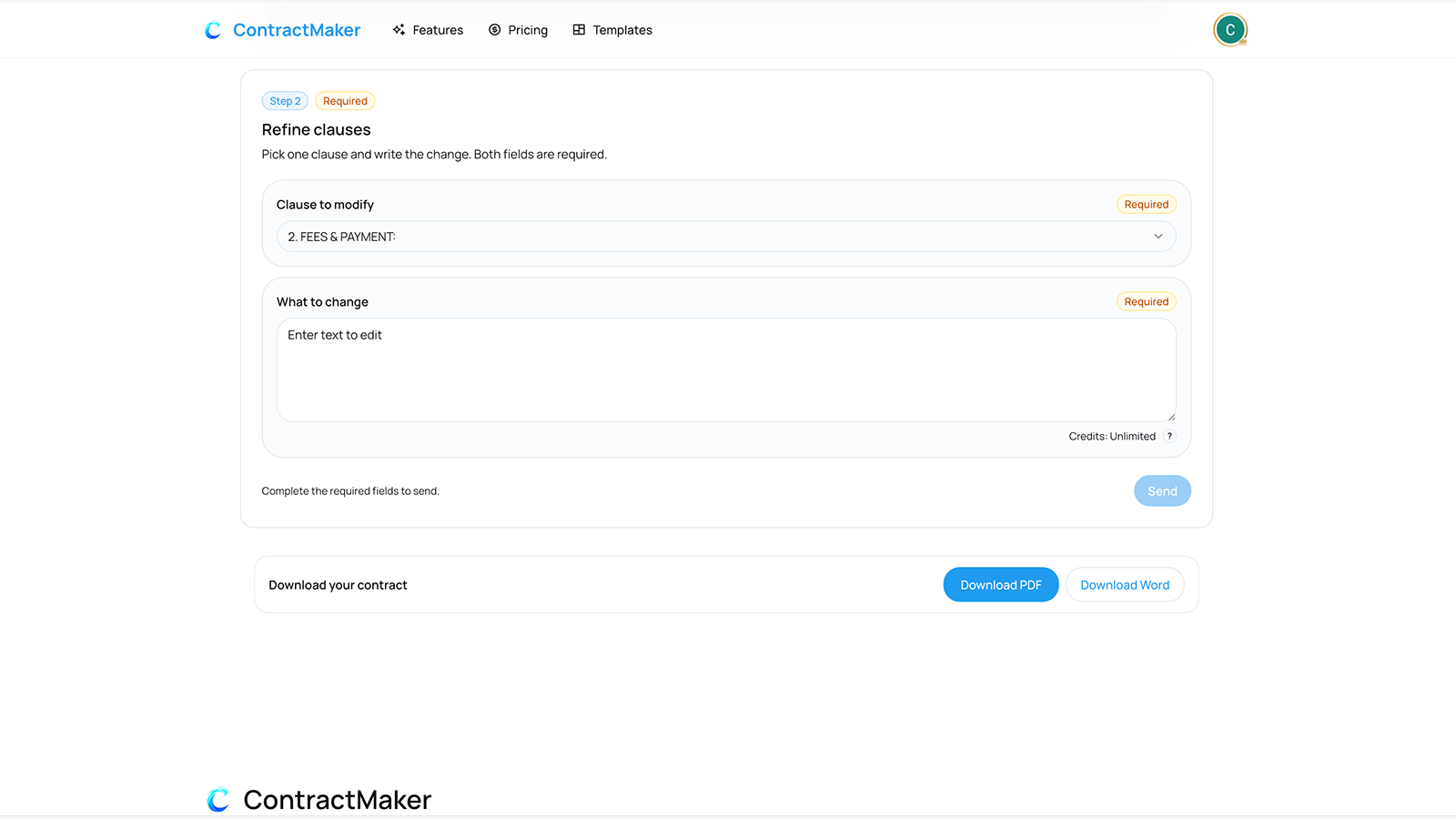This screenshot has width=1456, height=819.
Task: Click the sparkle Features icon in navigation
Action: 399,29
